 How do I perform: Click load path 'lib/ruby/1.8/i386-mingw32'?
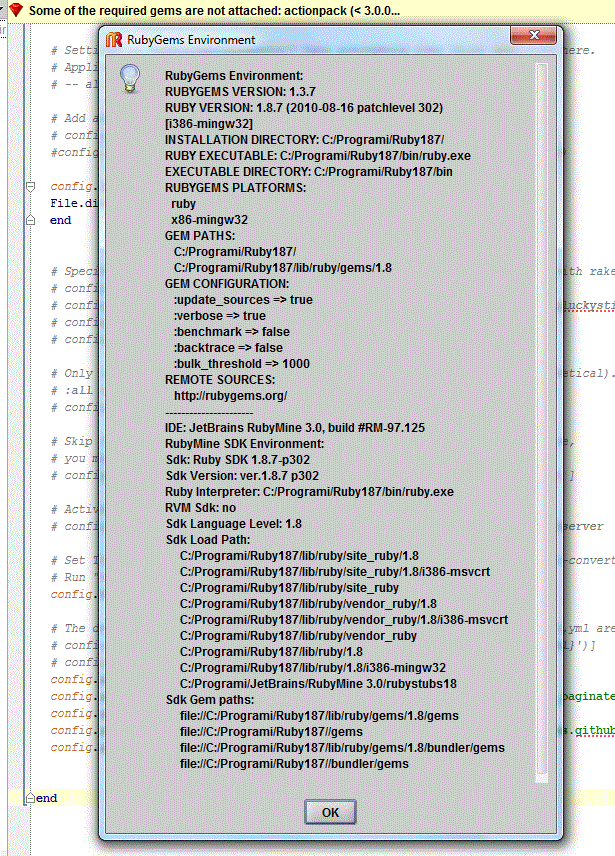click(x=313, y=668)
